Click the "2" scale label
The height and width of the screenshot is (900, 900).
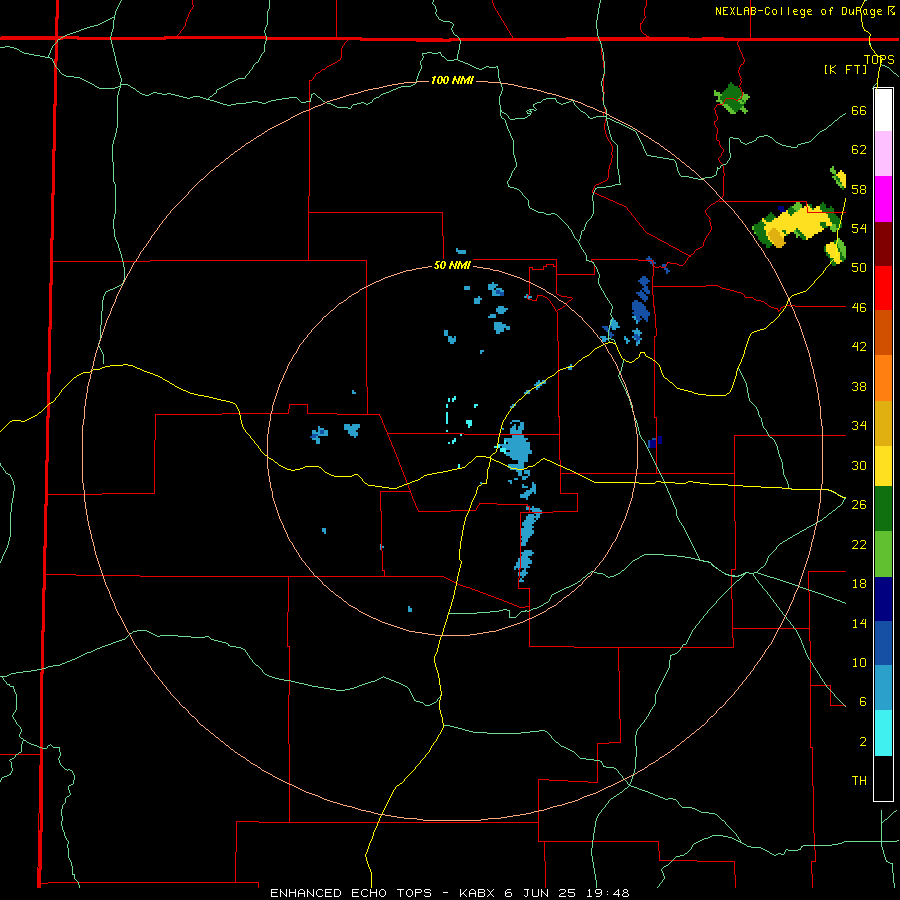click(x=863, y=742)
